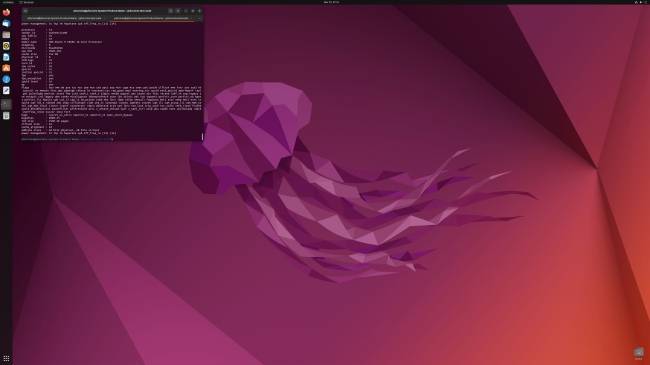The width and height of the screenshot is (650, 365).
Task: Open the Home folder desktop icon
Action: coord(639,353)
